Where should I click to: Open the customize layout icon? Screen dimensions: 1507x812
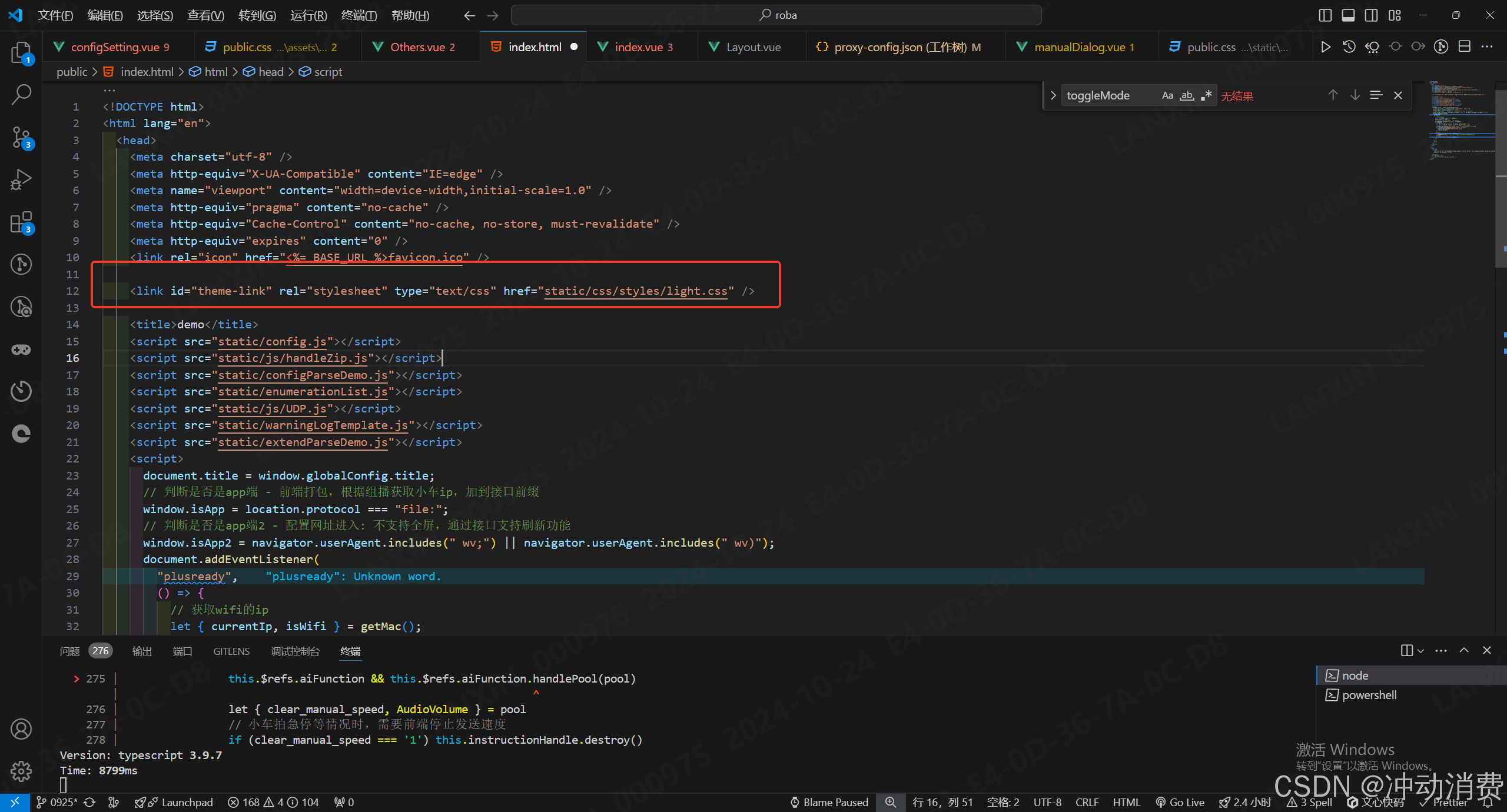tap(1395, 15)
